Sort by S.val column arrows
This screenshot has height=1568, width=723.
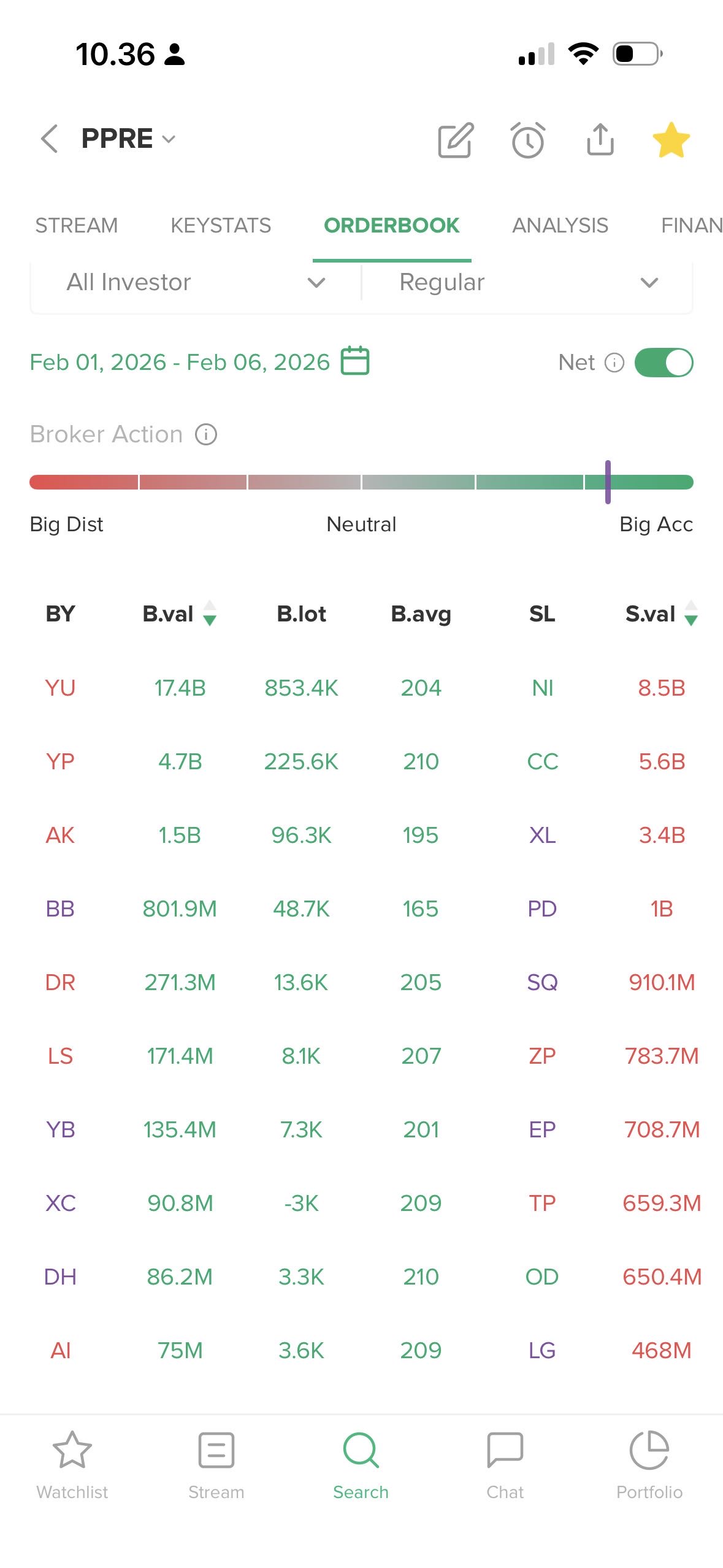691,613
